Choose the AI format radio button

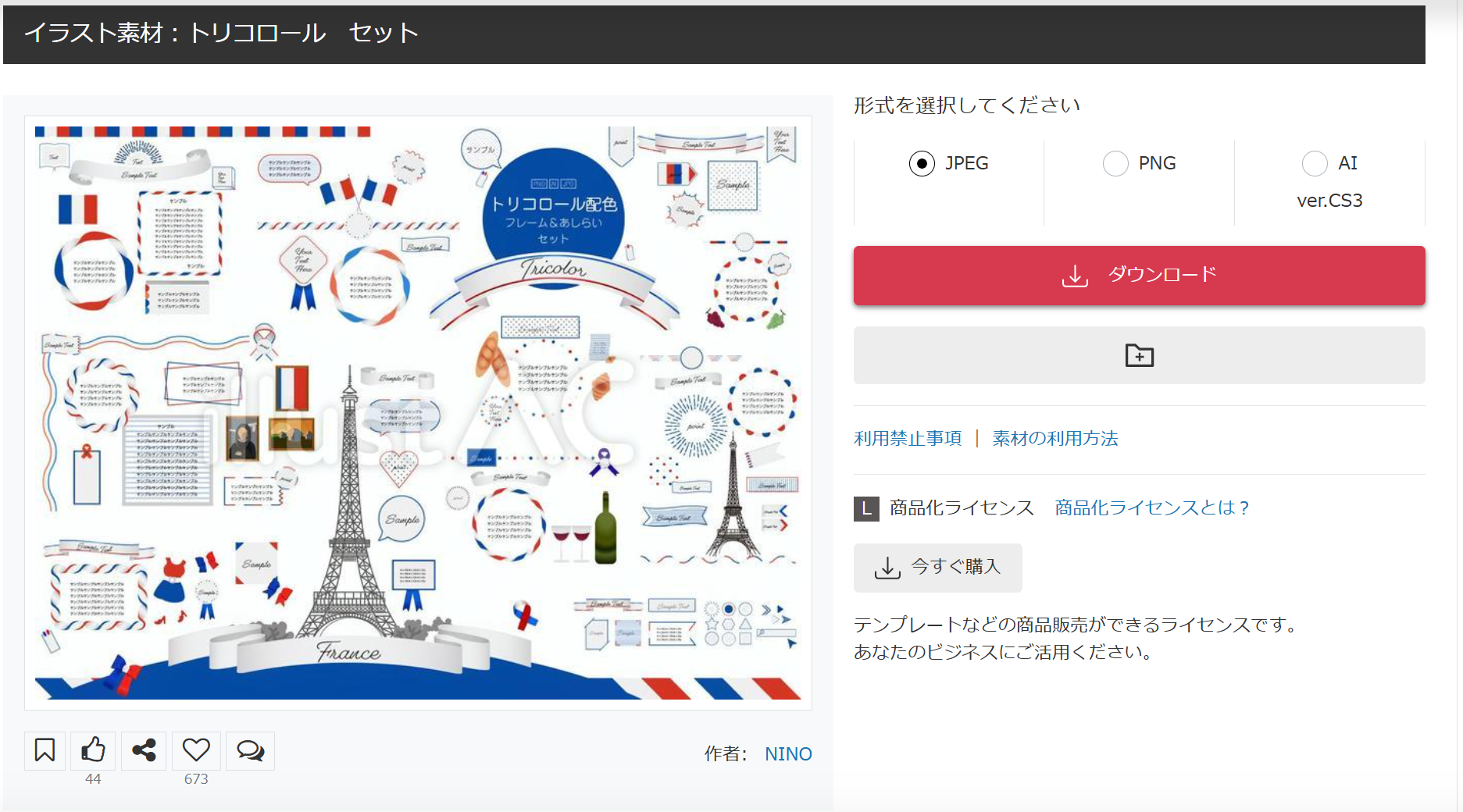pyautogui.click(x=1315, y=163)
